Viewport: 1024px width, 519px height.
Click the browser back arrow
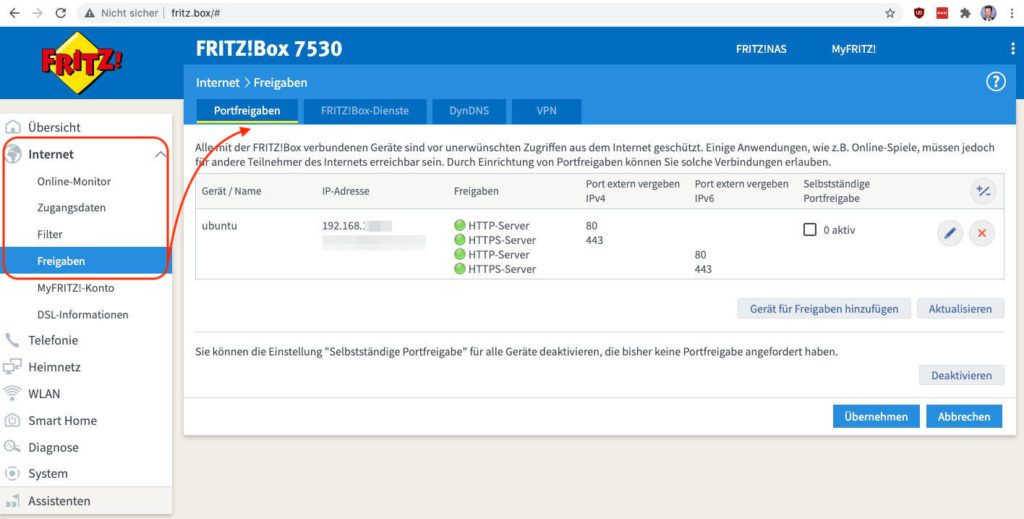pos(14,13)
